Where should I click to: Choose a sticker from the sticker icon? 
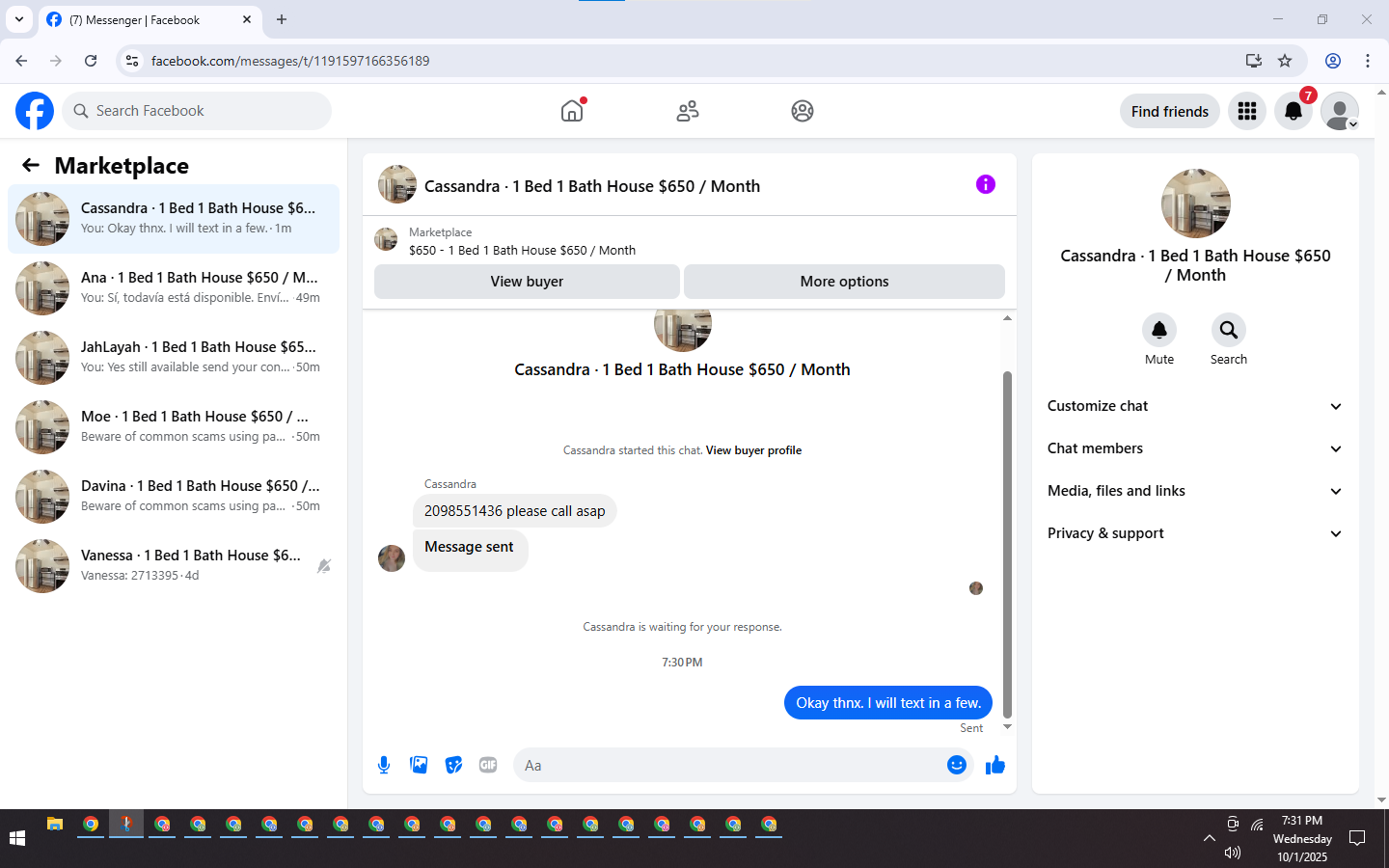coord(453,765)
